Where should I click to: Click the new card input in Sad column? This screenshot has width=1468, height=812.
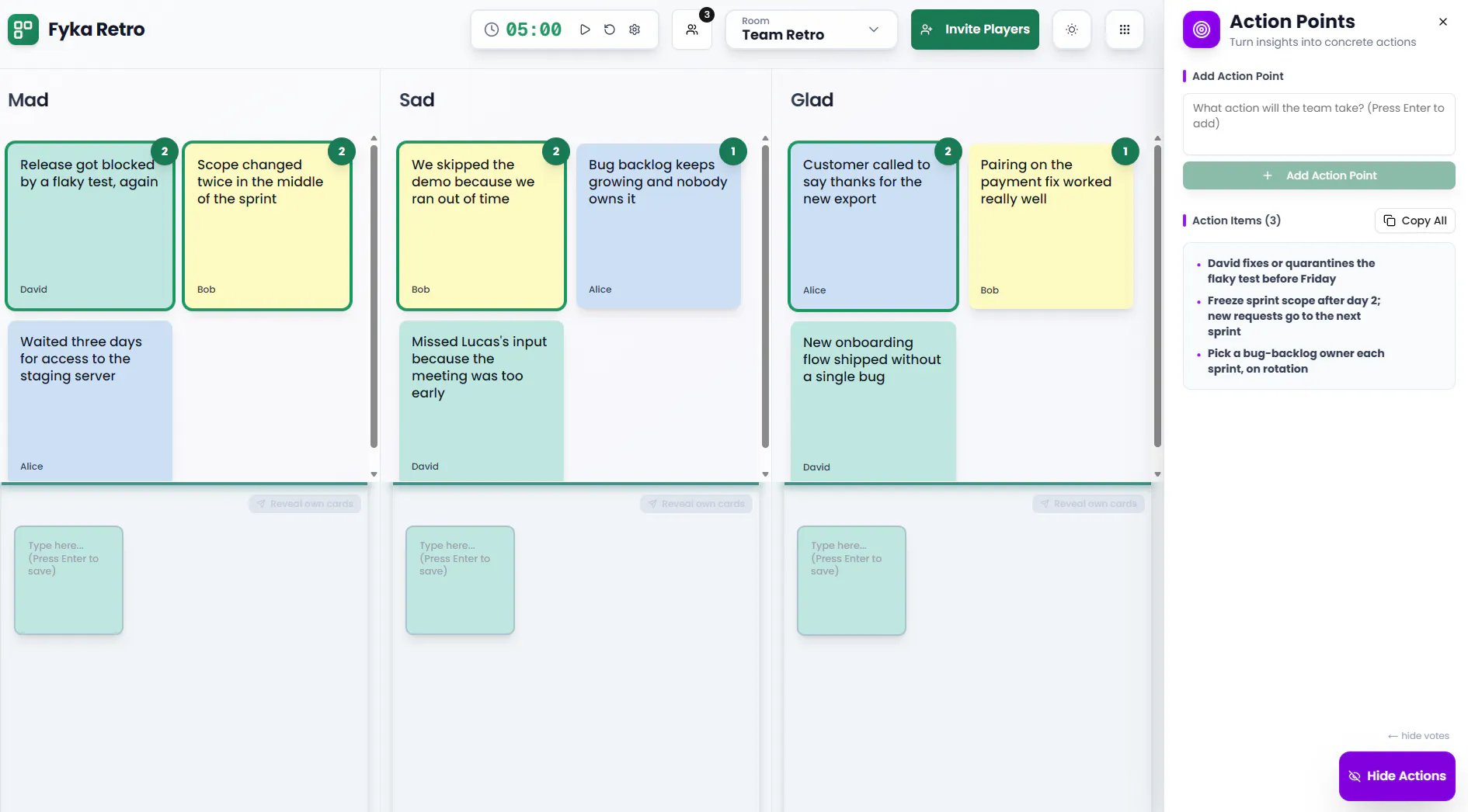(460, 580)
